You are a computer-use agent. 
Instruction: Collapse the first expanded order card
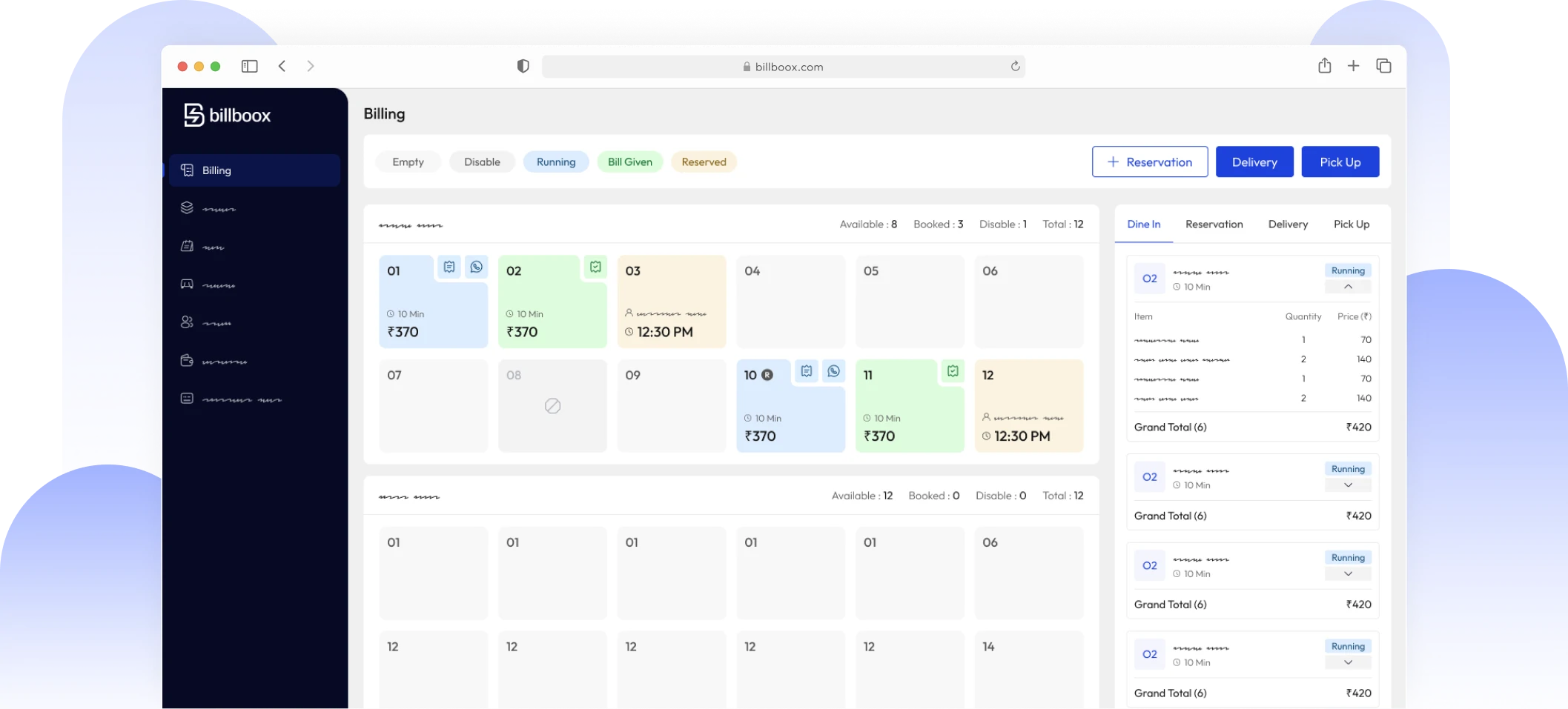[x=1347, y=287]
